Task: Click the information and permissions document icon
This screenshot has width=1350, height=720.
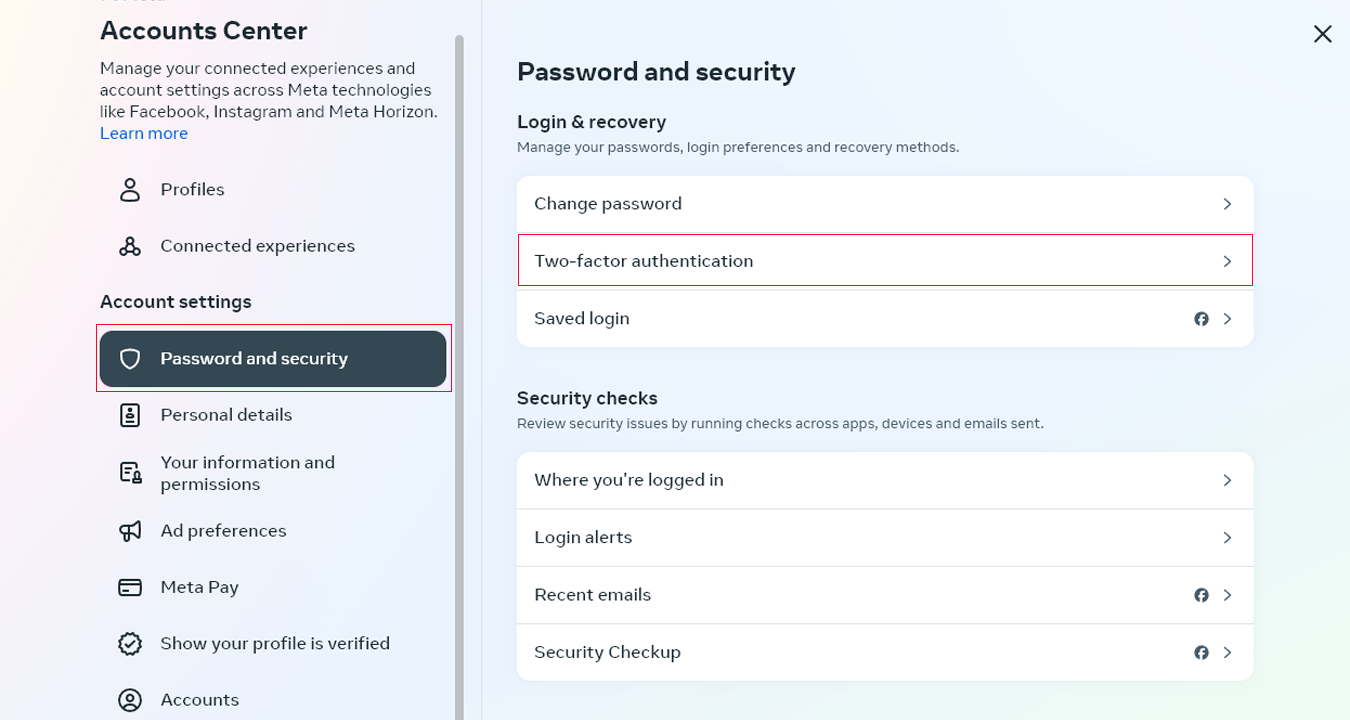Action: 130,473
